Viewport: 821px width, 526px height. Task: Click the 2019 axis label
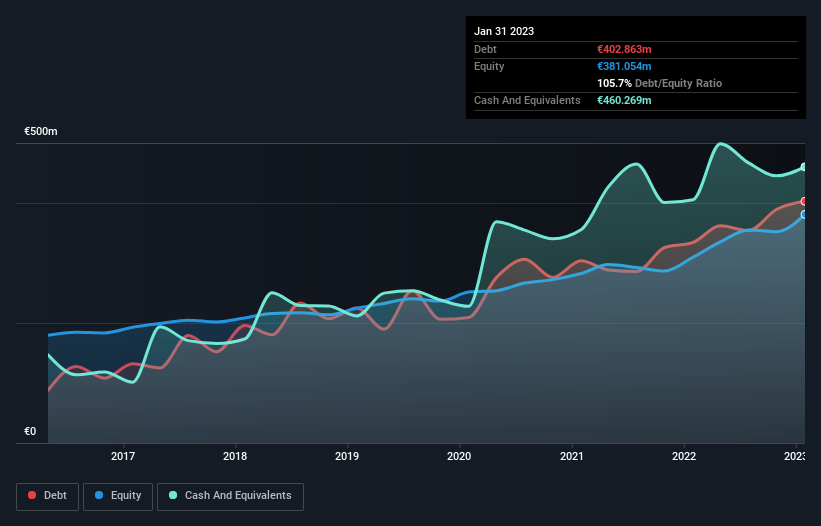click(x=347, y=456)
